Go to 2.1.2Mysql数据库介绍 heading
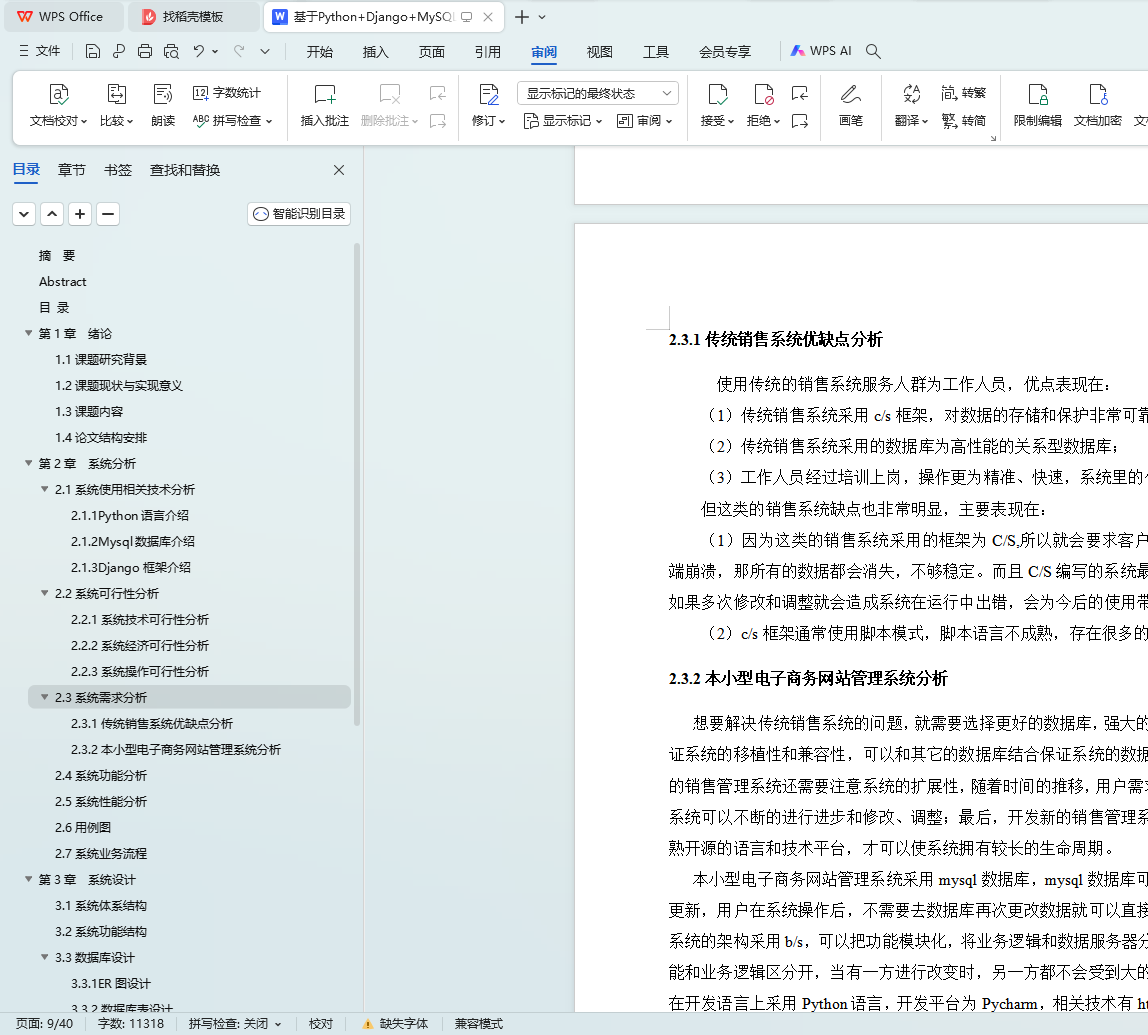The width and height of the screenshot is (1148, 1035). click(x=133, y=542)
